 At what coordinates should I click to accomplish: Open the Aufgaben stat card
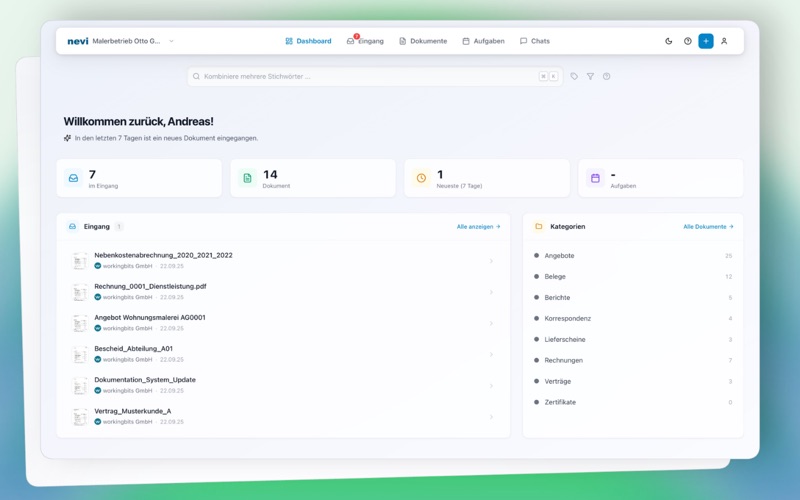coord(661,178)
